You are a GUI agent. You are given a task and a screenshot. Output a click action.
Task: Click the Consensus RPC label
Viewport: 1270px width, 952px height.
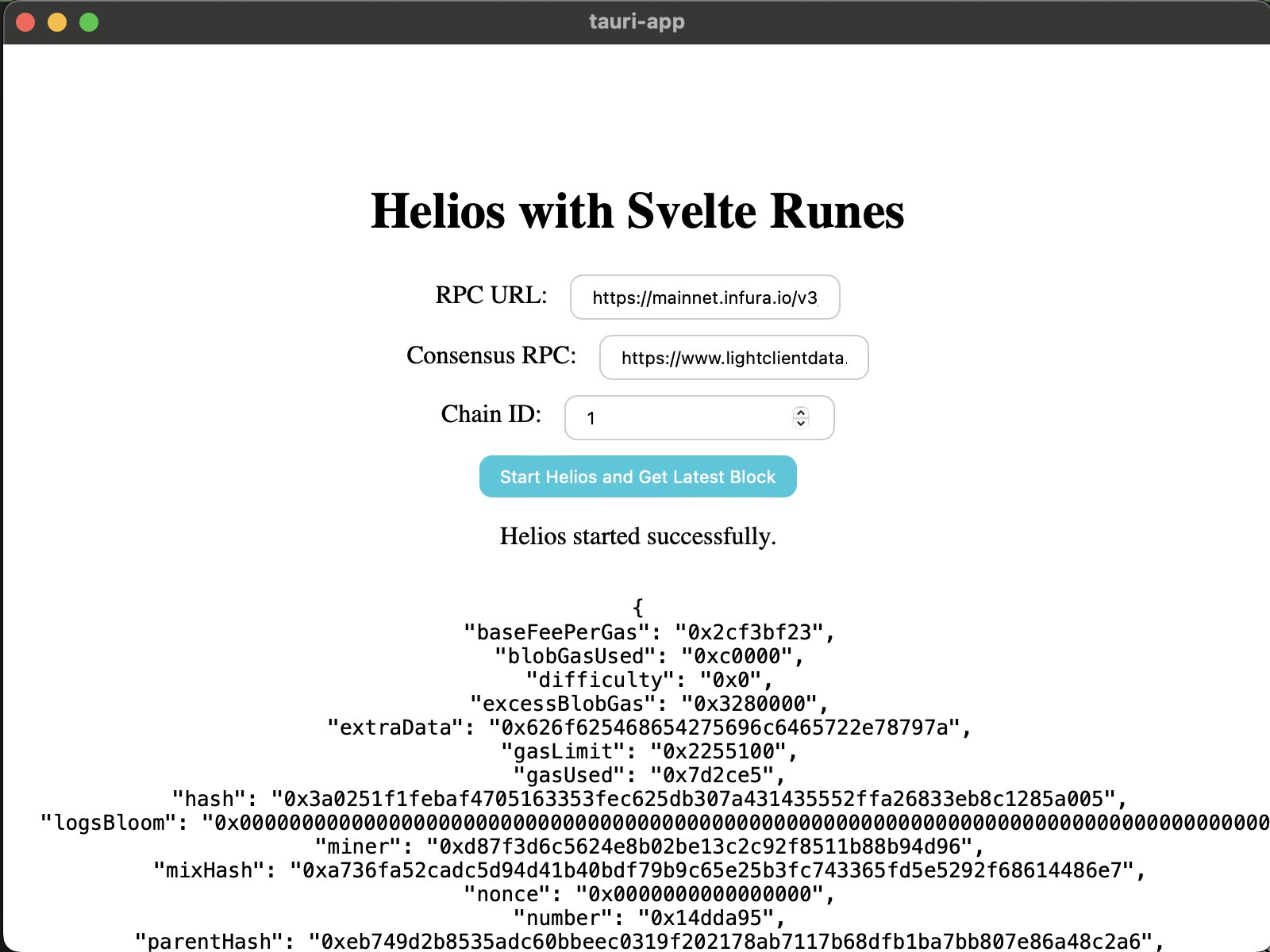491,355
